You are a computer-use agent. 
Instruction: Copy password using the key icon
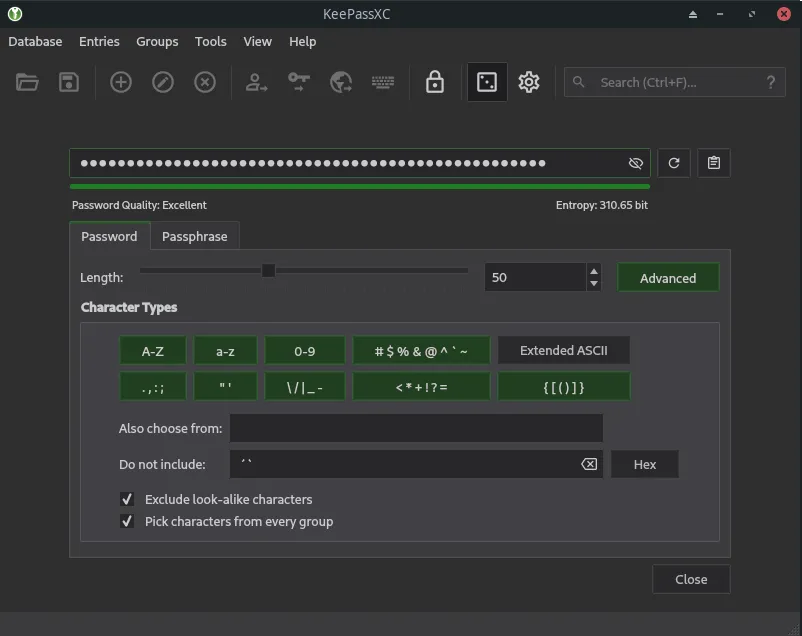click(299, 82)
